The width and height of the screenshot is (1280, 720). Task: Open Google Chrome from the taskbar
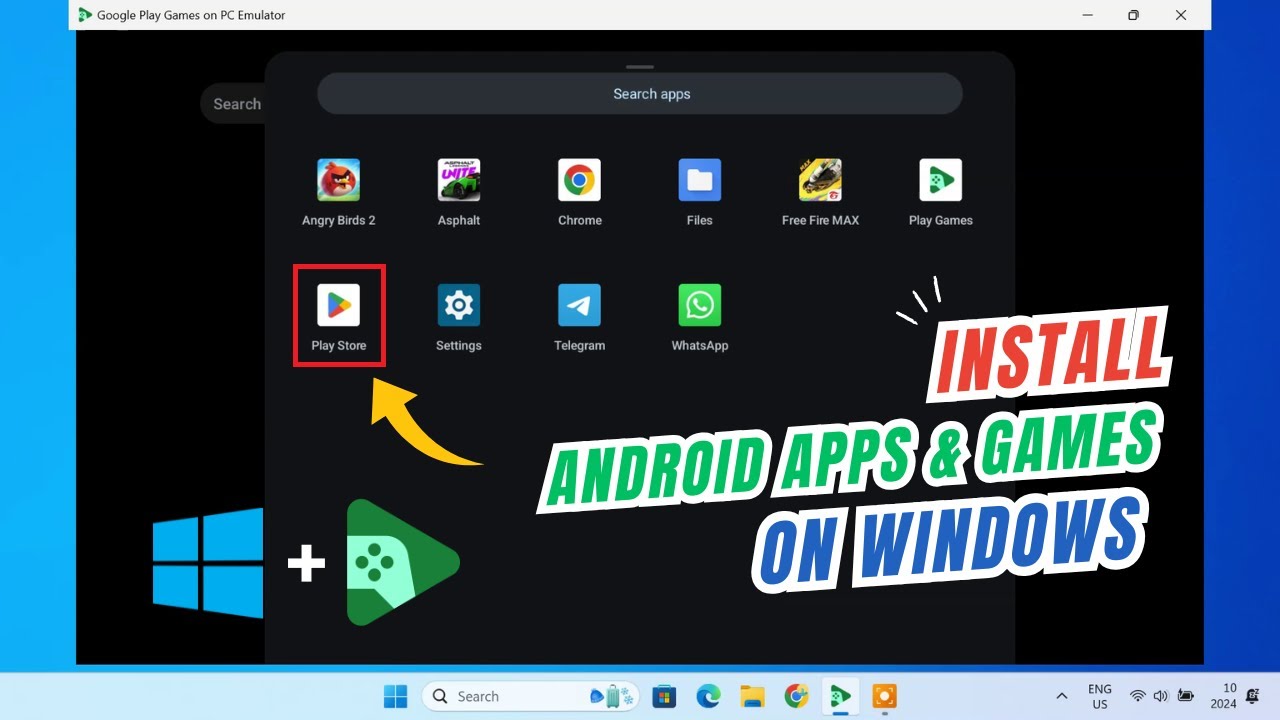[796, 696]
